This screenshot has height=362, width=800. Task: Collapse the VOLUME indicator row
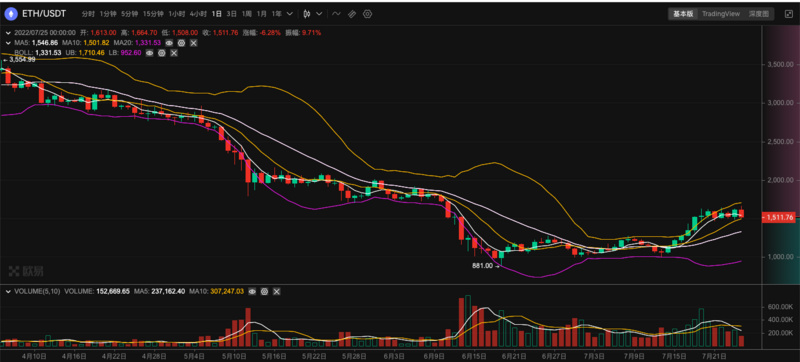8,291
